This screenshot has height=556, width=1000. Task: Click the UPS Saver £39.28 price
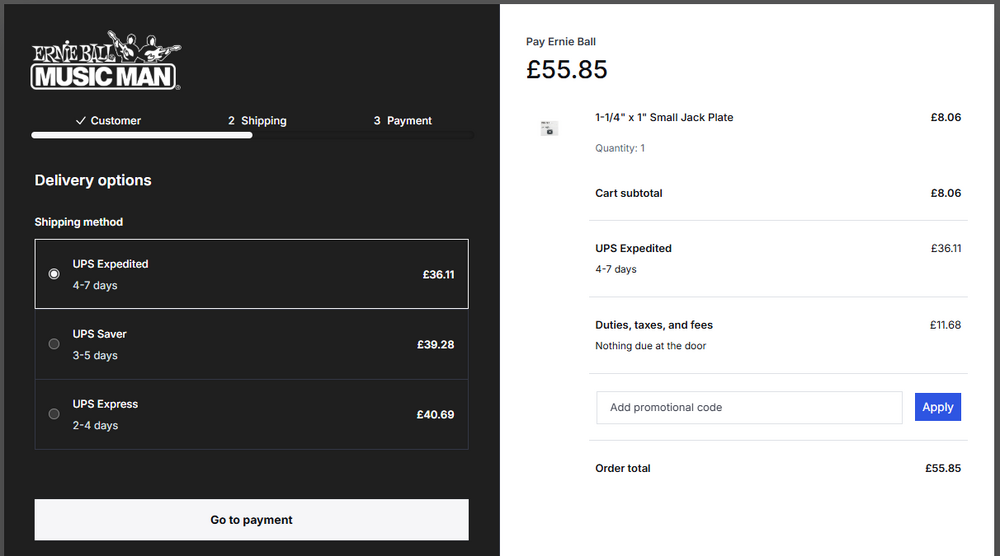coord(435,344)
